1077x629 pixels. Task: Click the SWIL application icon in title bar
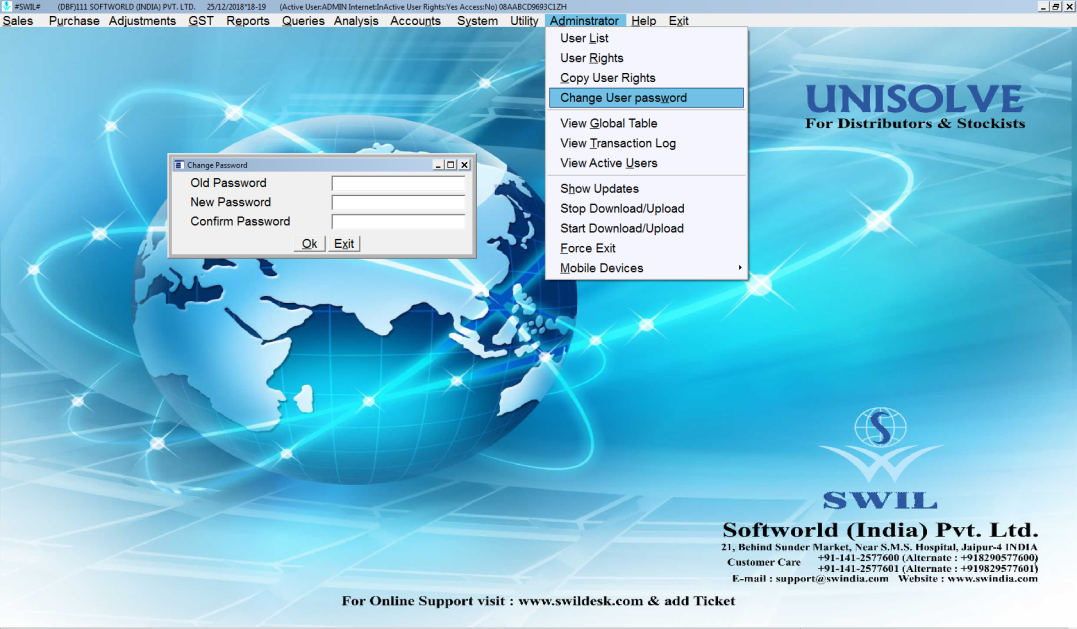[7, 6]
